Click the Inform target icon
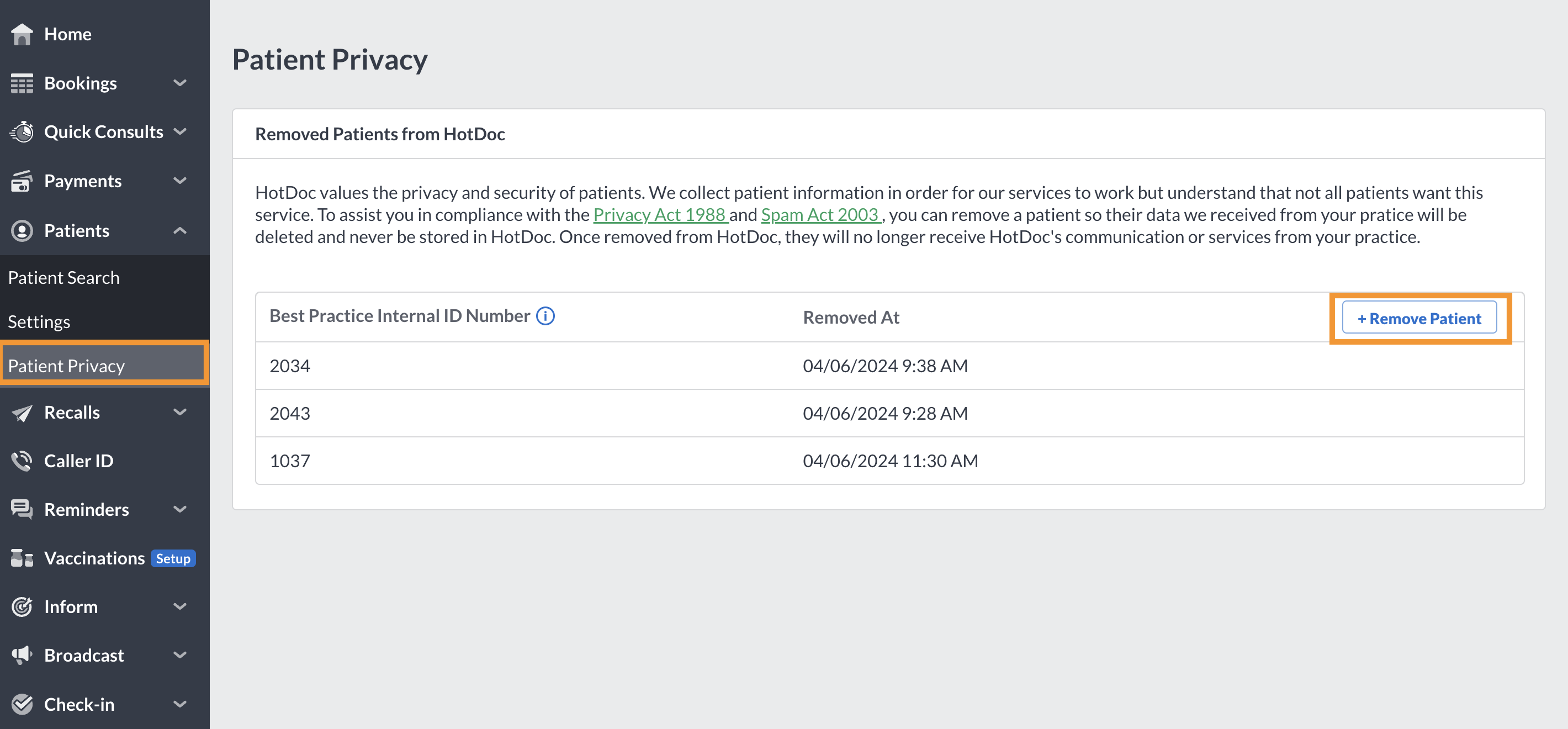Screen dimensions: 1568x729 tap(22, 606)
